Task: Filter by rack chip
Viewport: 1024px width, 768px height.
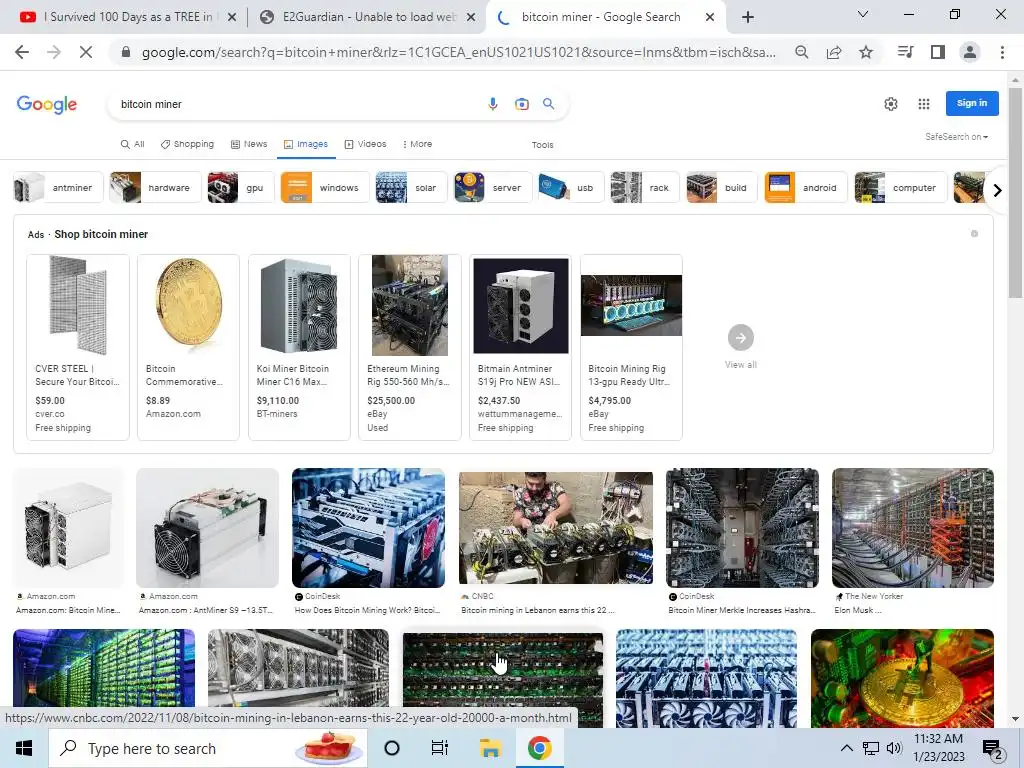Action: click(x=645, y=187)
